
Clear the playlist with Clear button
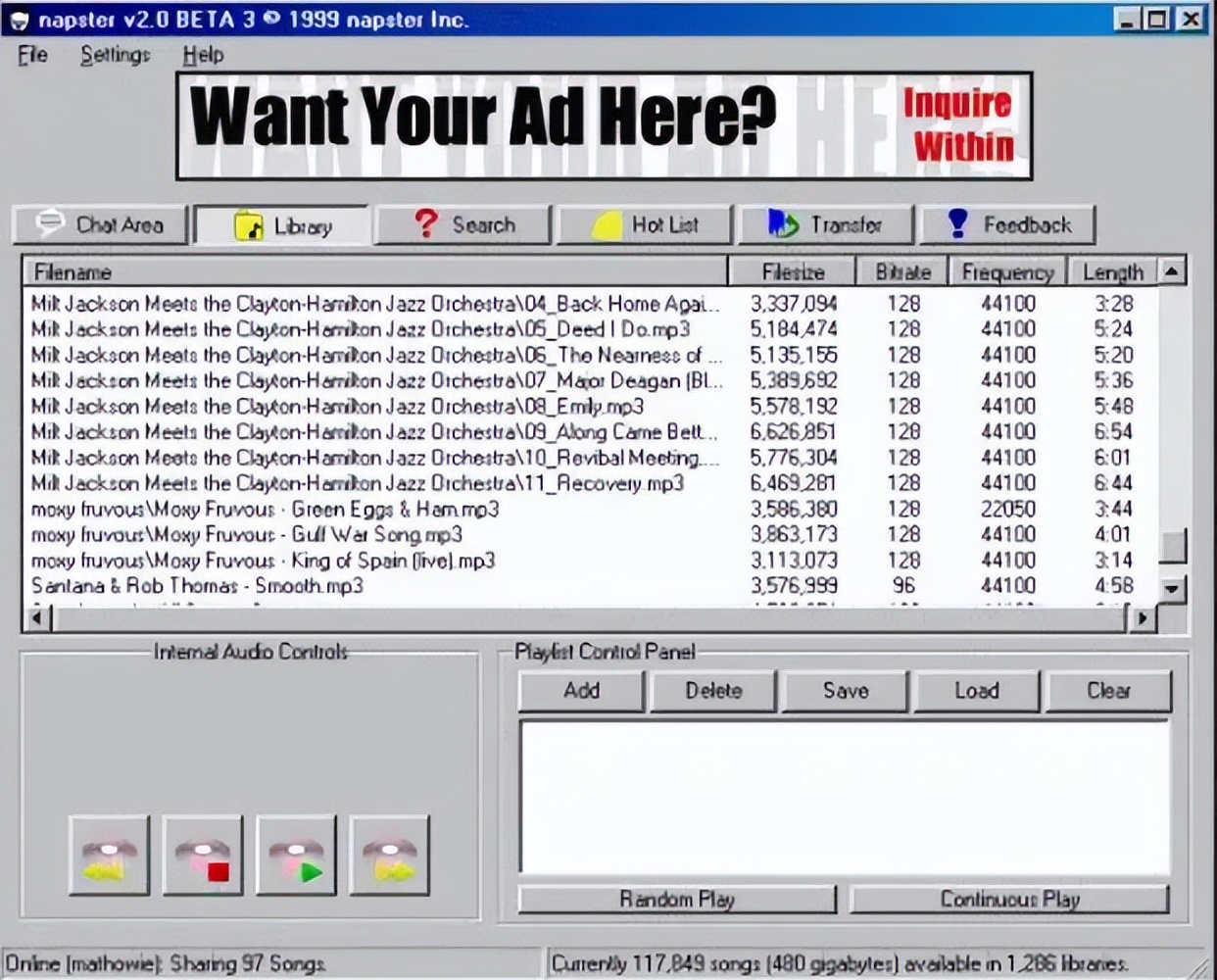(1108, 691)
